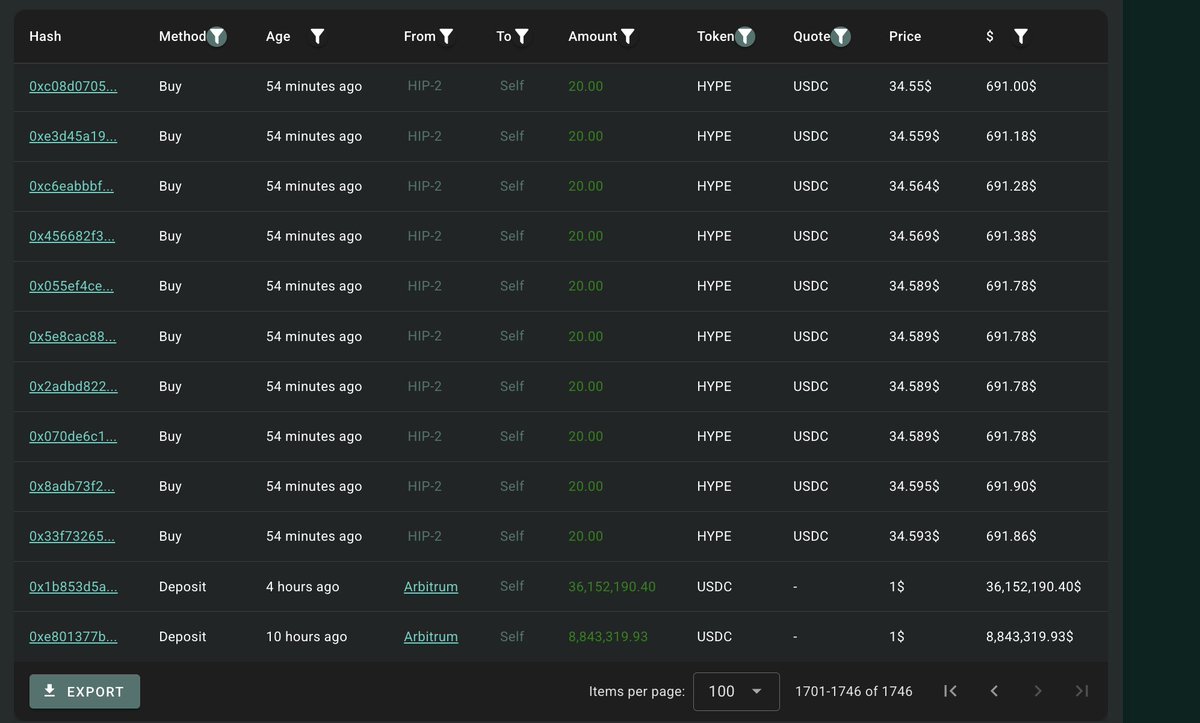Image resolution: width=1200 pixels, height=723 pixels.
Task: Click Deposit method in 0x1b853d5a row
Action: (x=182, y=586)
